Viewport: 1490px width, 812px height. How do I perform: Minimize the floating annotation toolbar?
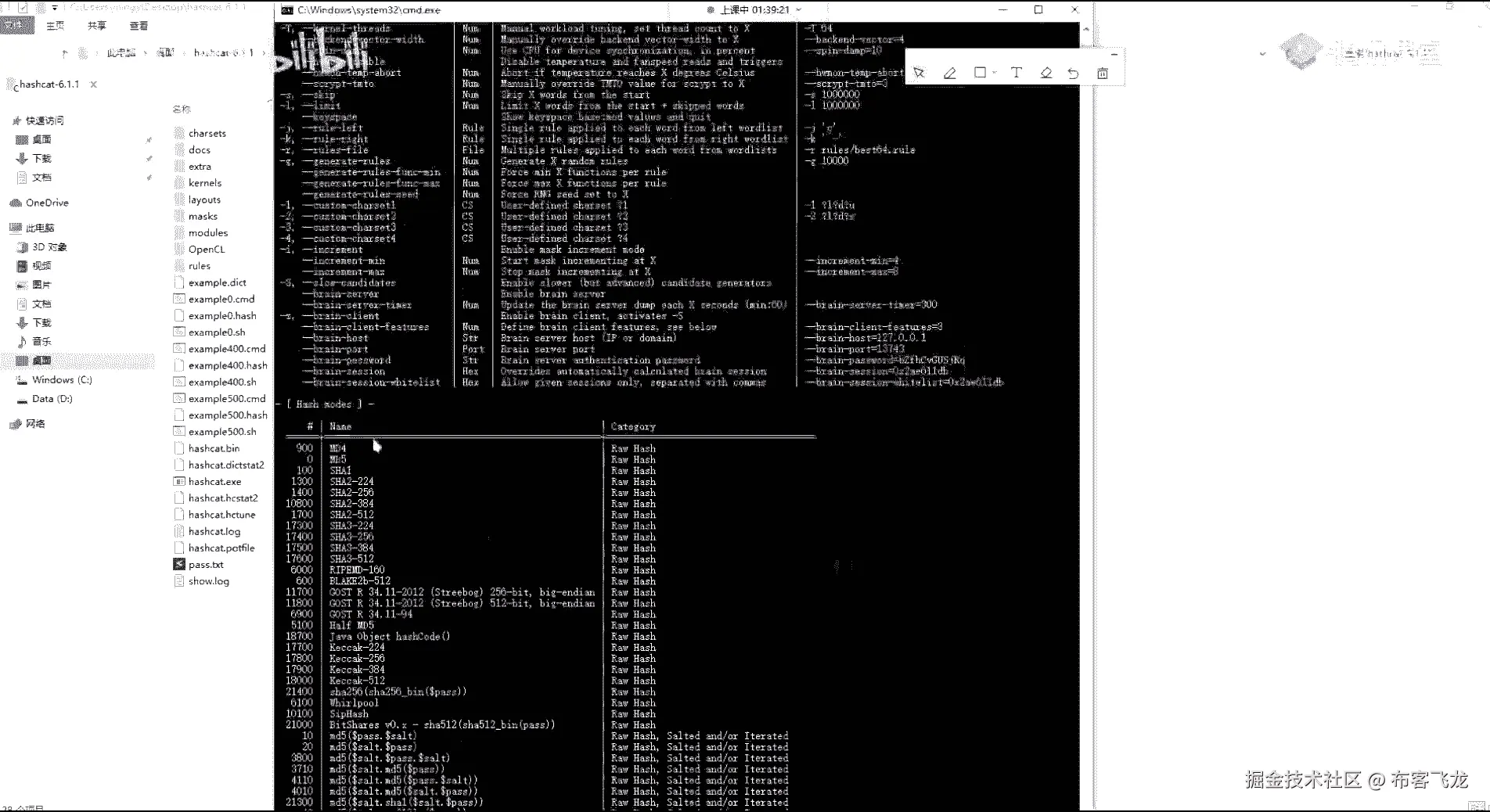[1114, 55]
